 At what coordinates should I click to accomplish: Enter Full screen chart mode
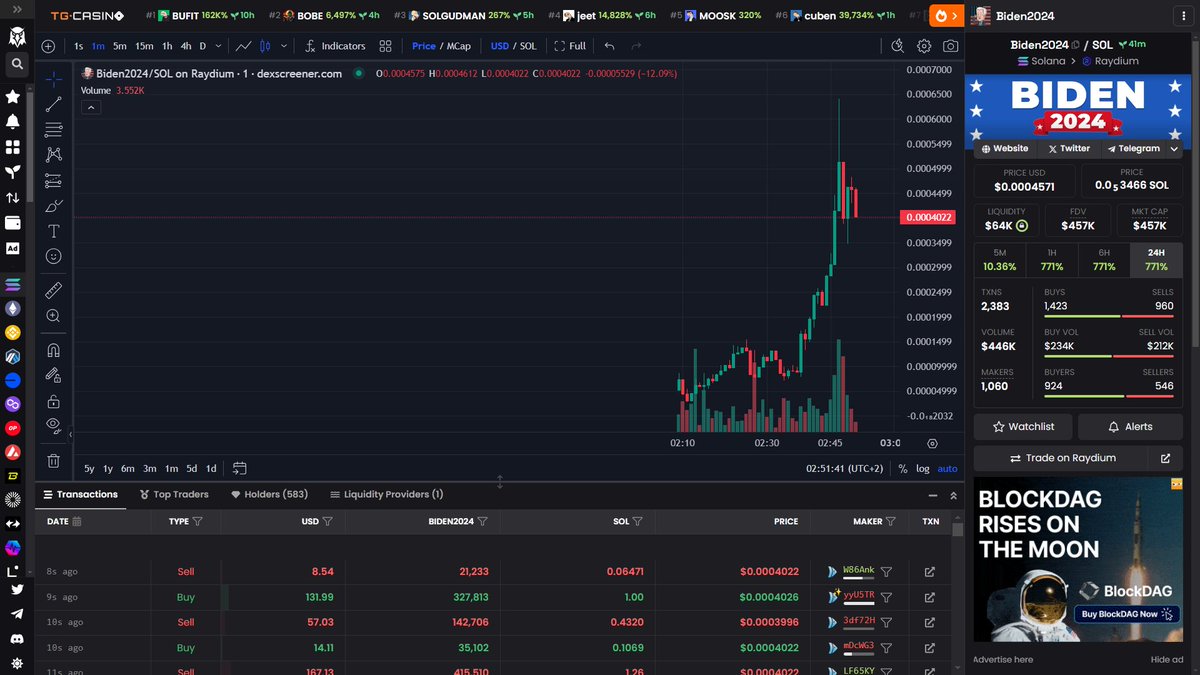pos(570,46)
